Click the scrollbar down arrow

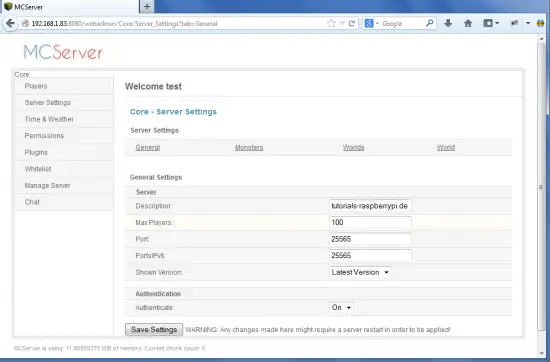click(541, 353)
